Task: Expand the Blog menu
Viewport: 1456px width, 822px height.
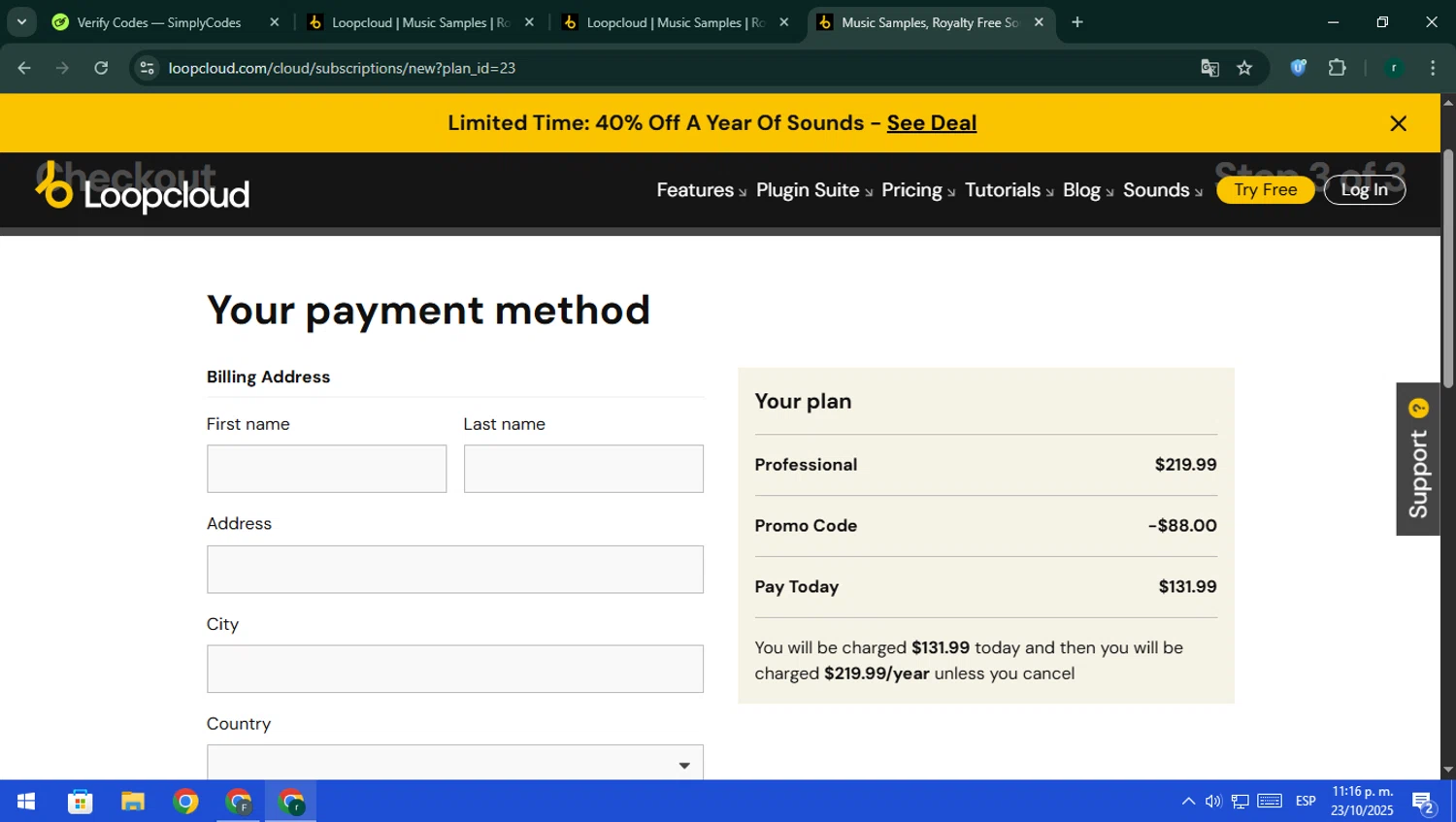Action: pos(1087,190)
